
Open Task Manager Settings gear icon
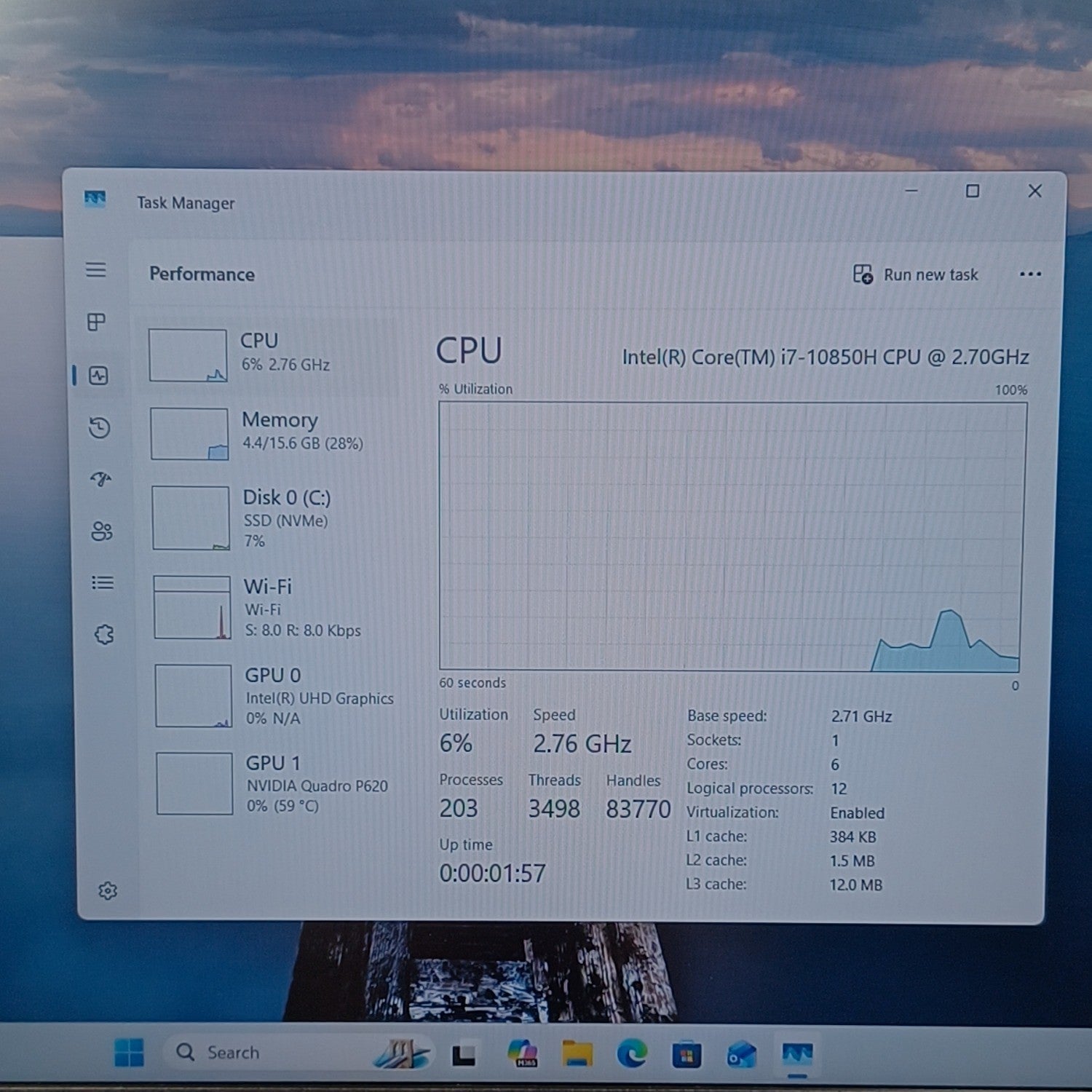tap(108, 890)
